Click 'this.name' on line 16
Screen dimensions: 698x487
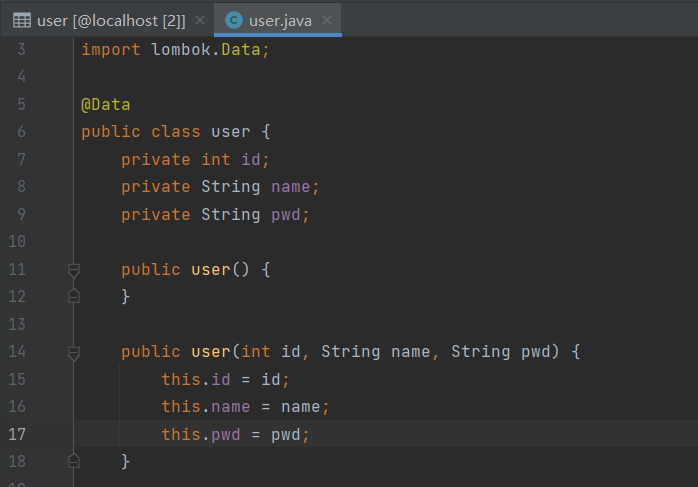click(206, 406)
